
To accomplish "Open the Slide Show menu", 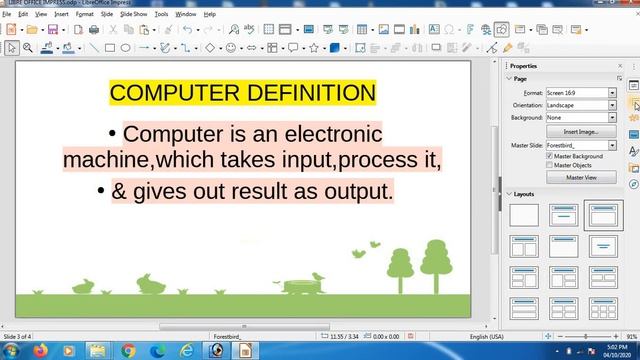I will 133,14.
